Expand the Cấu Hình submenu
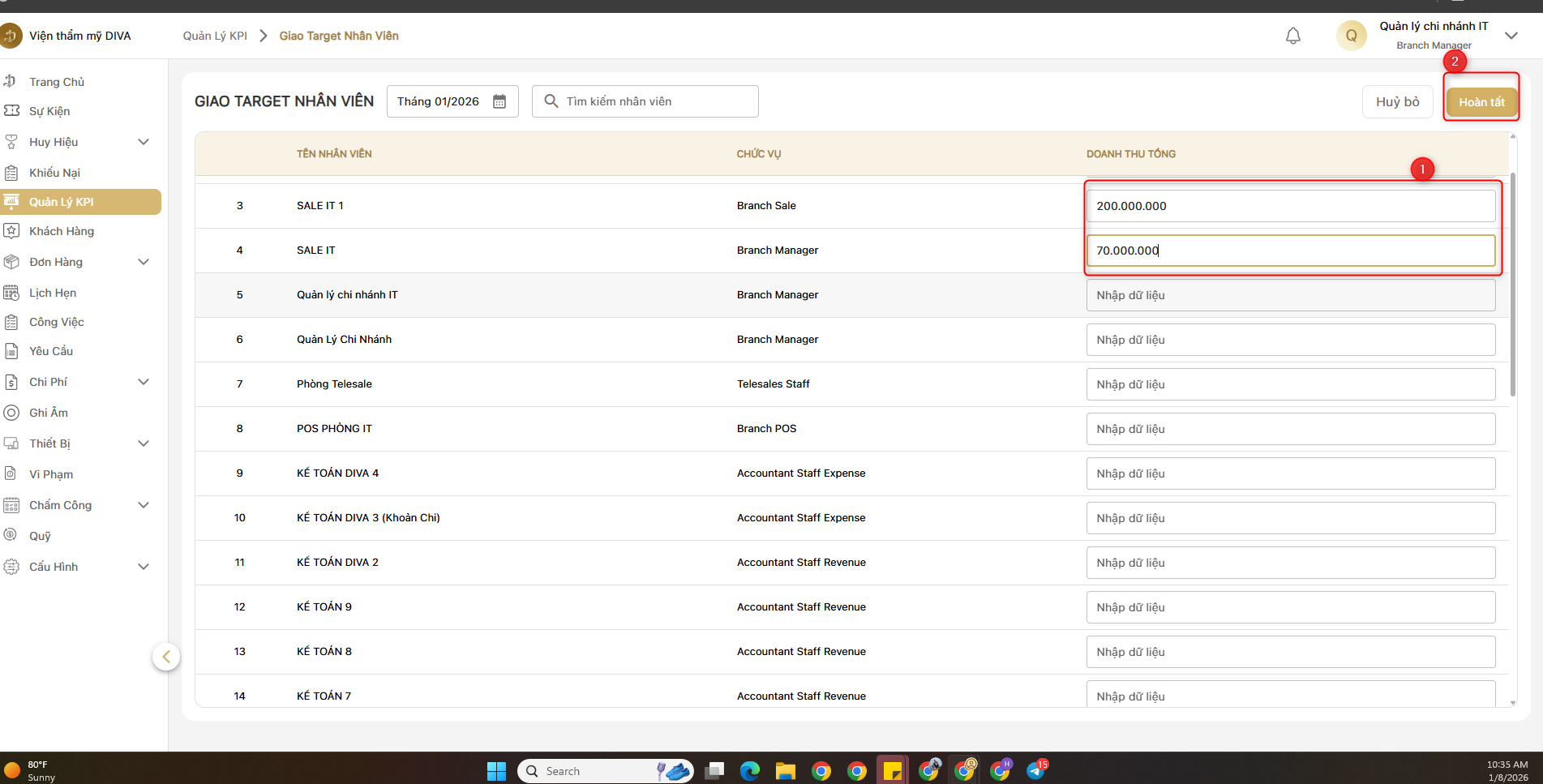 [144, 567]
